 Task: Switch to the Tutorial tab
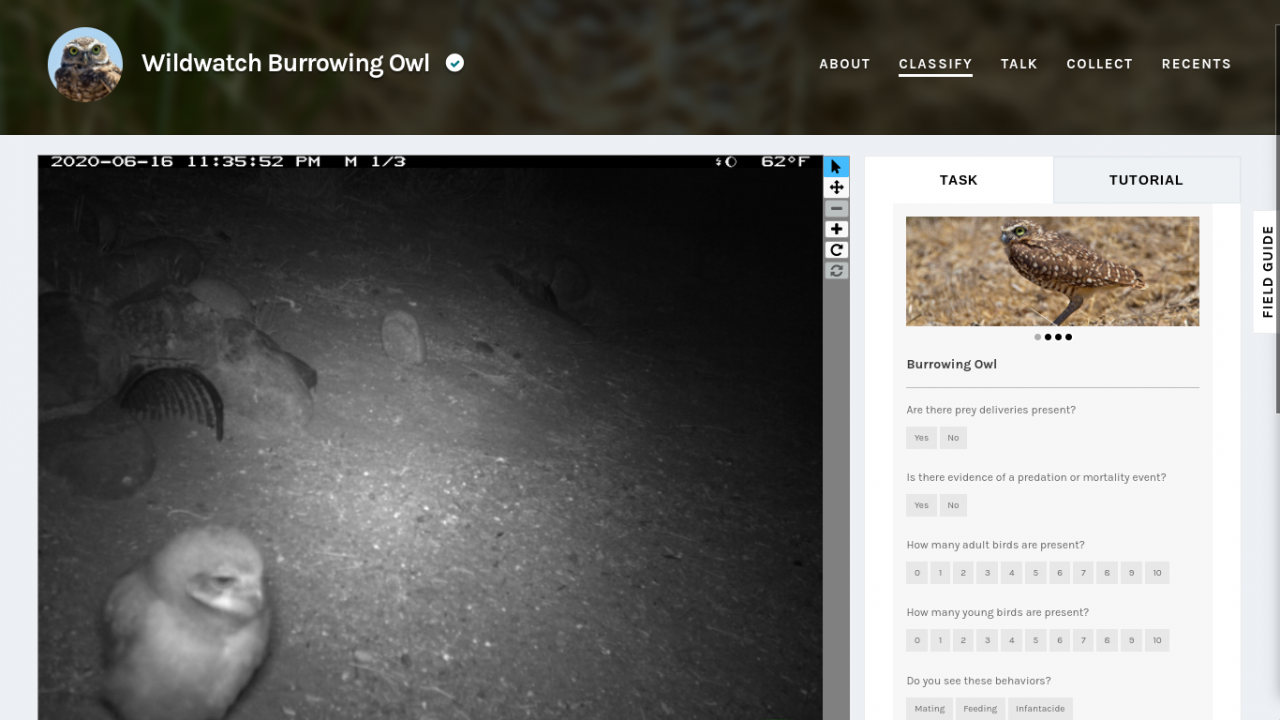pos(1146,180)
